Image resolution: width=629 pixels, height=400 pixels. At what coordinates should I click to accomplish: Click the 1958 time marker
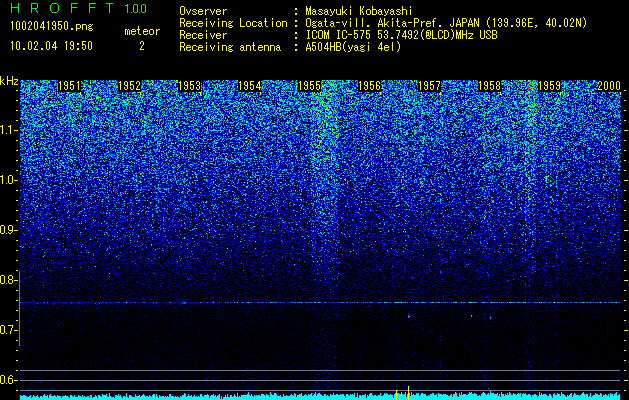(x=490, y=86)
